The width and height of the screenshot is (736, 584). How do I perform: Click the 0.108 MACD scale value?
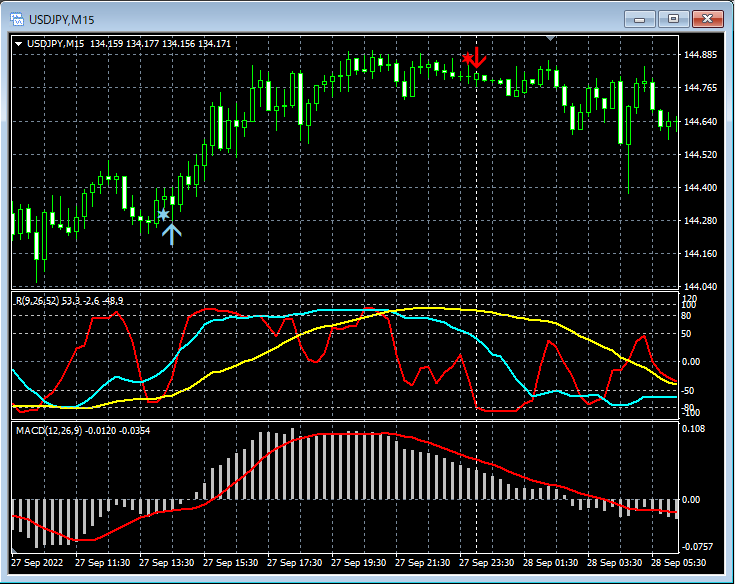click(695, 429)
